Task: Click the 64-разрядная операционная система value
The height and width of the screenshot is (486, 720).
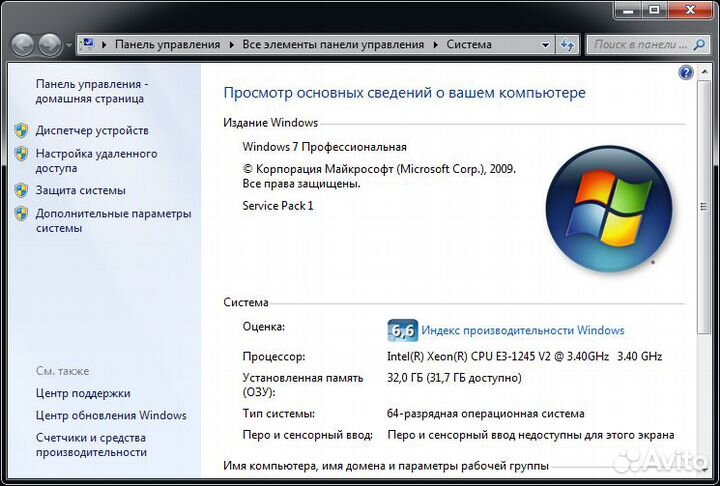Action: point(485,413)
